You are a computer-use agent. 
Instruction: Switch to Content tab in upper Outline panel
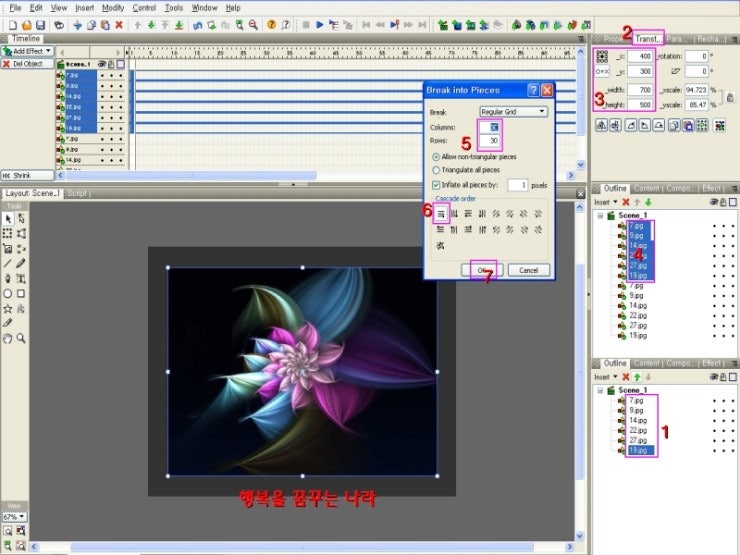[x=646, y=188]
